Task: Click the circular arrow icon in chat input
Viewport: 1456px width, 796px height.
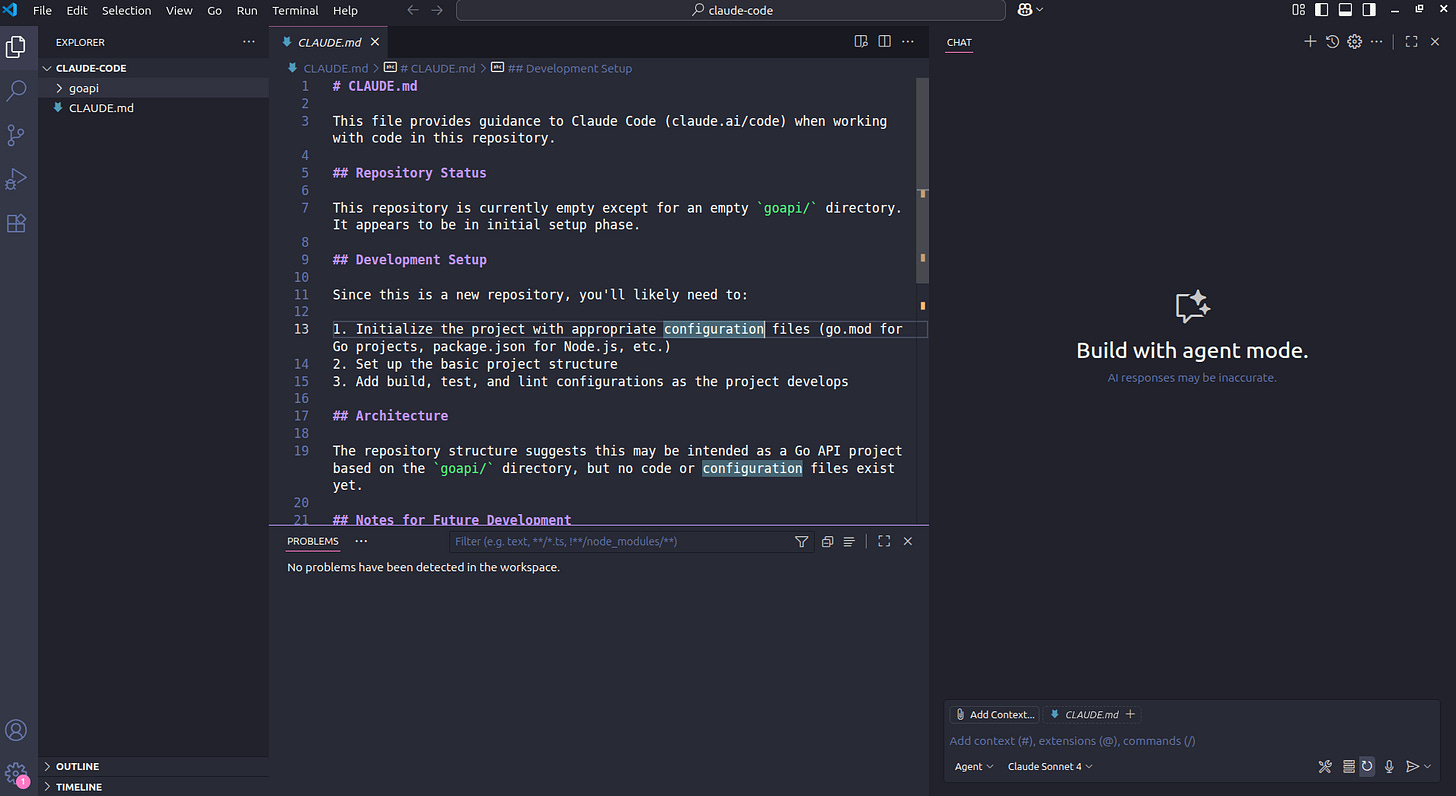Action: tap(1367, 767)
